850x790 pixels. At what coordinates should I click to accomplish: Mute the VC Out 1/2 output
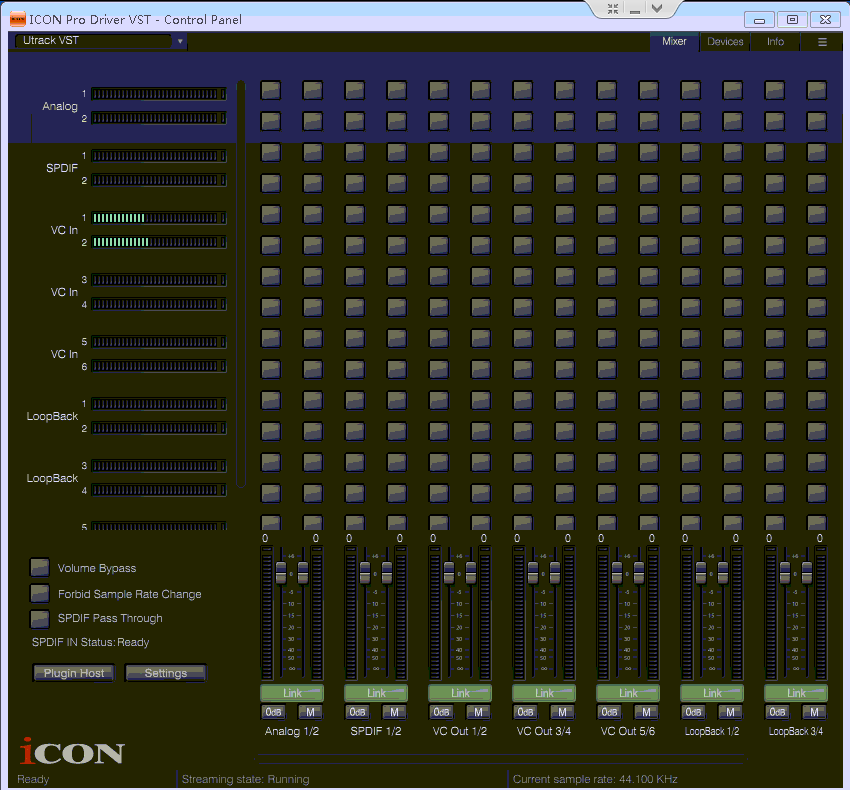(x=479, y=712)
